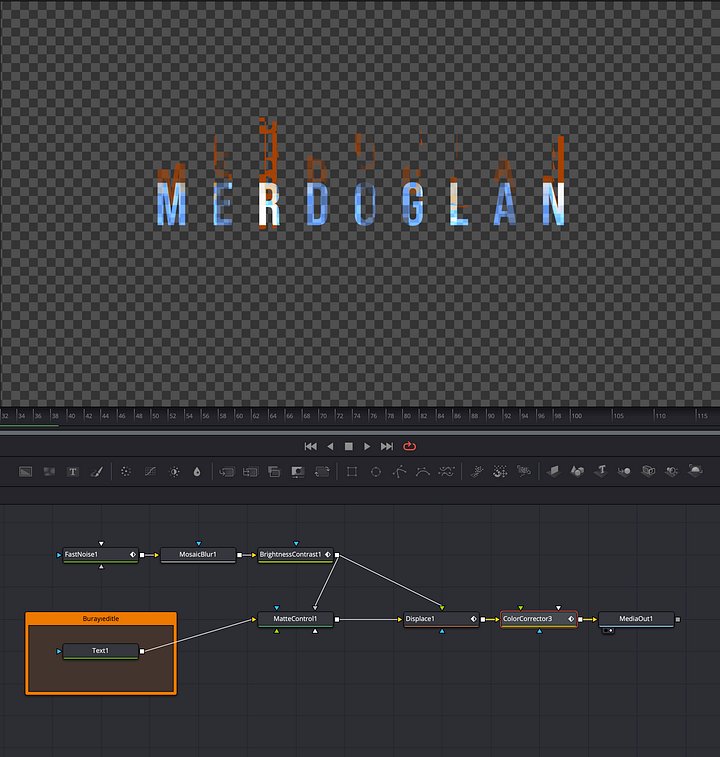Click the output square of MosaicBlur1 node

240,555
